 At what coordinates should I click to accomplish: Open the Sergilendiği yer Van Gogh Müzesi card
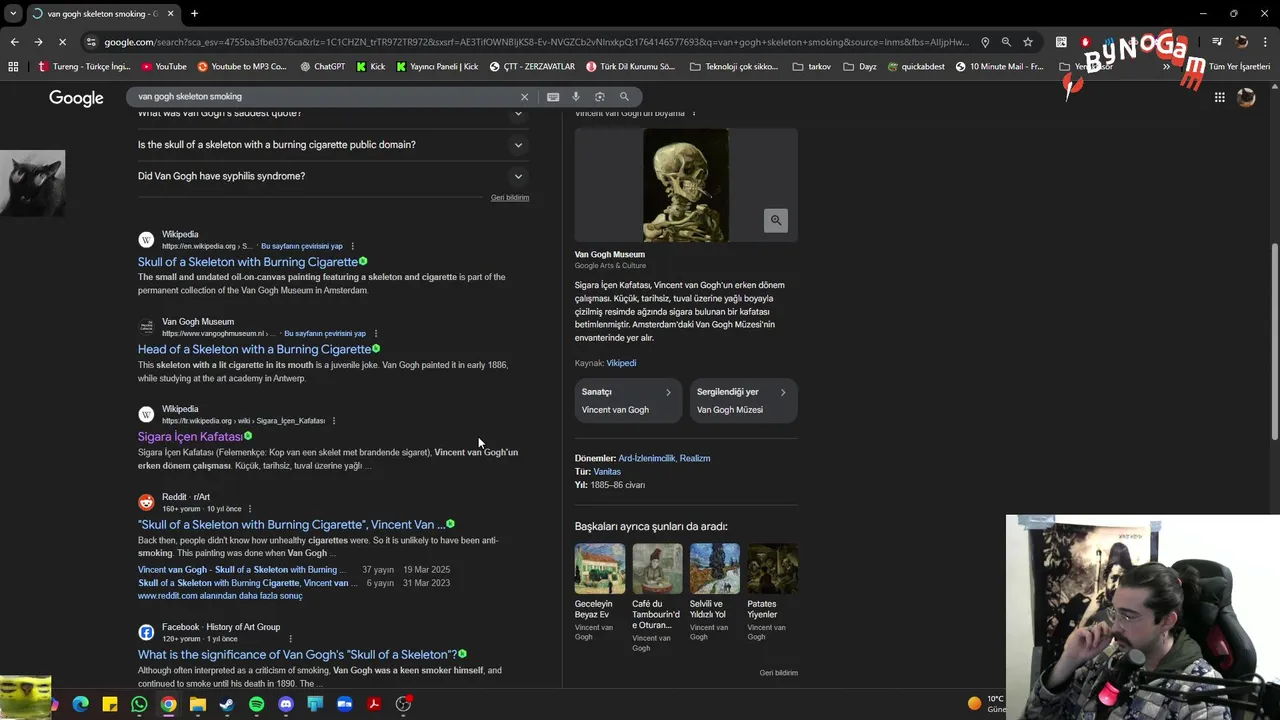point(743,400)
